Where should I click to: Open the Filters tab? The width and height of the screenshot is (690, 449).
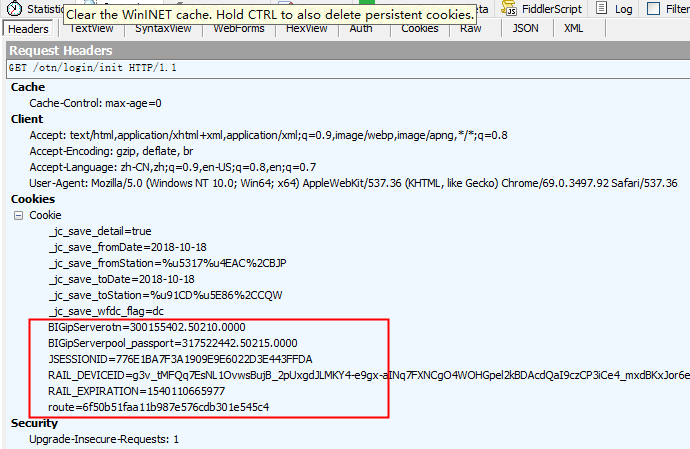(x=668, y=9)
